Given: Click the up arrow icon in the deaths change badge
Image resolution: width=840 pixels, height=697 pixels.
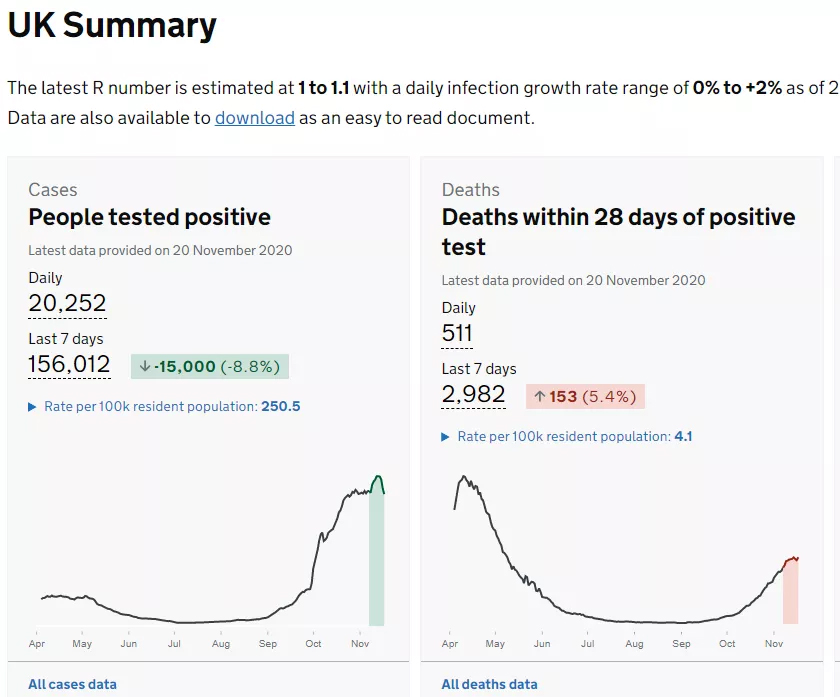Looking at the screenshot, I should 539,396.
